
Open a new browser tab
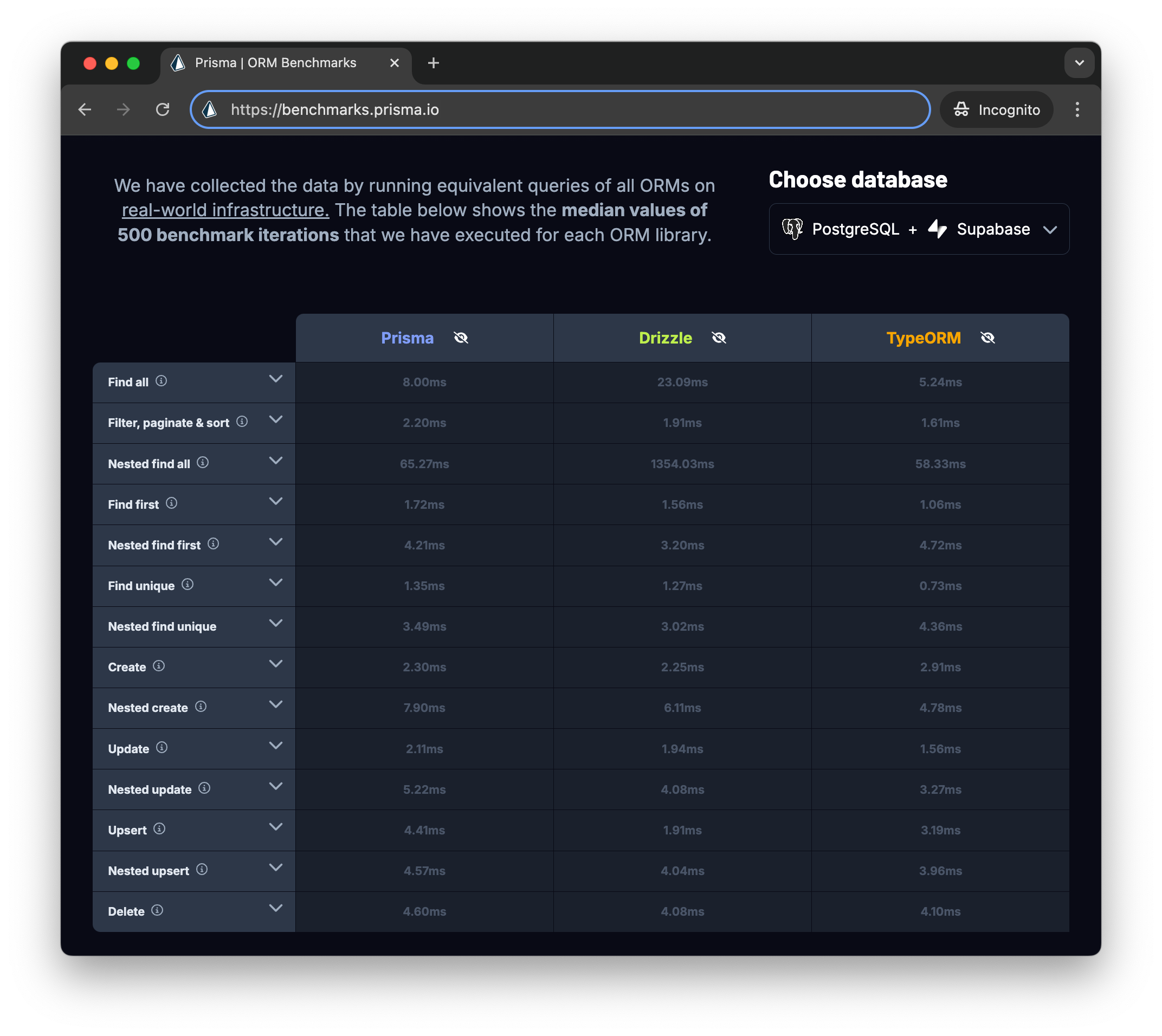point(433,63)
